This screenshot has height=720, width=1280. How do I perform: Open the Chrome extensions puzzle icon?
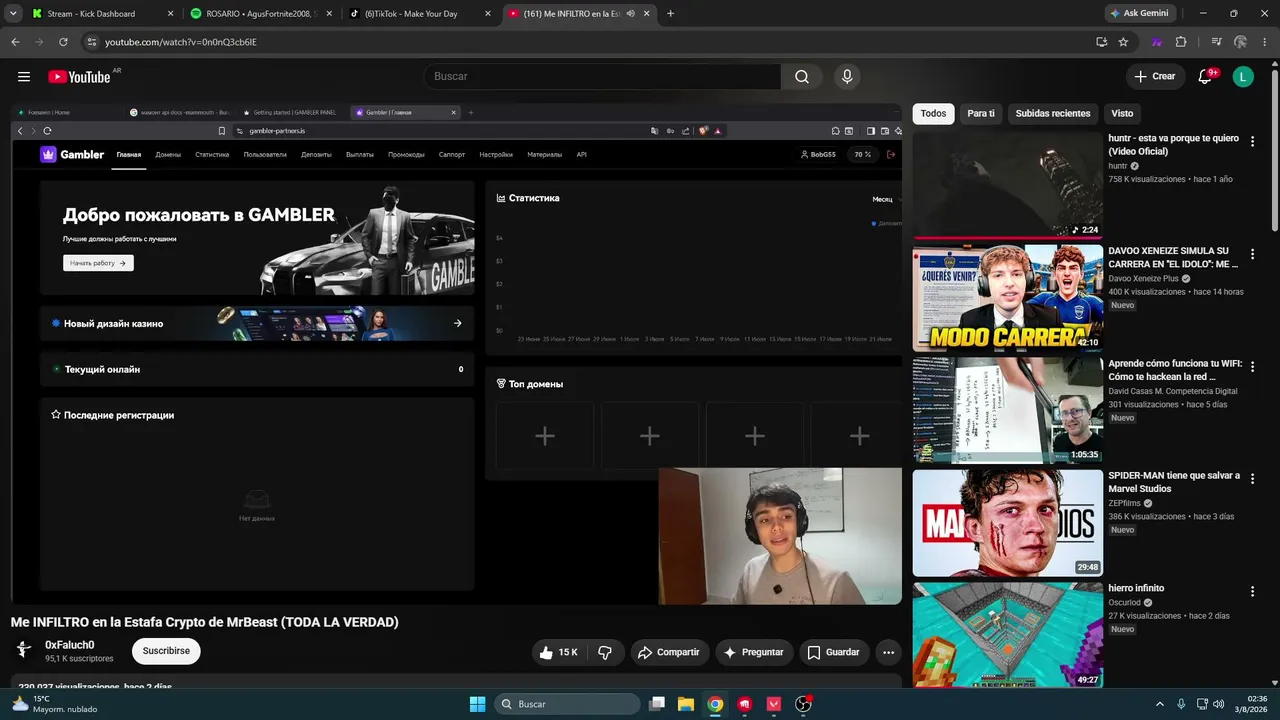point(1181,42)
